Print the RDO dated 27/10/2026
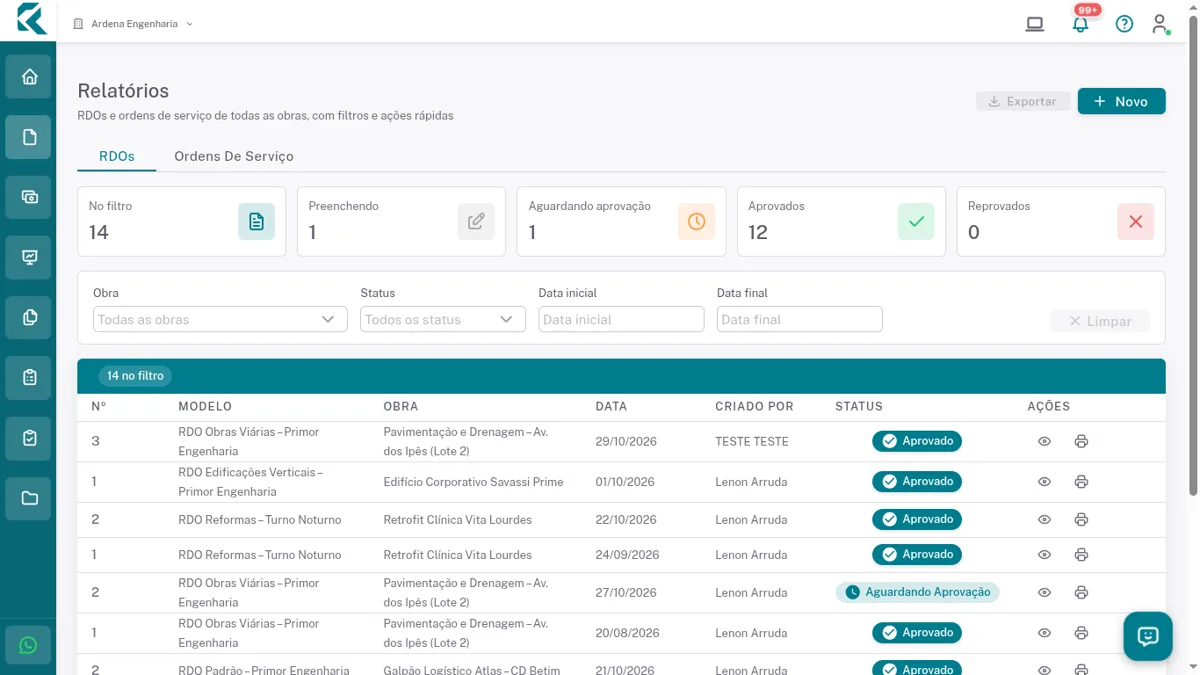 click(1081, 592)
